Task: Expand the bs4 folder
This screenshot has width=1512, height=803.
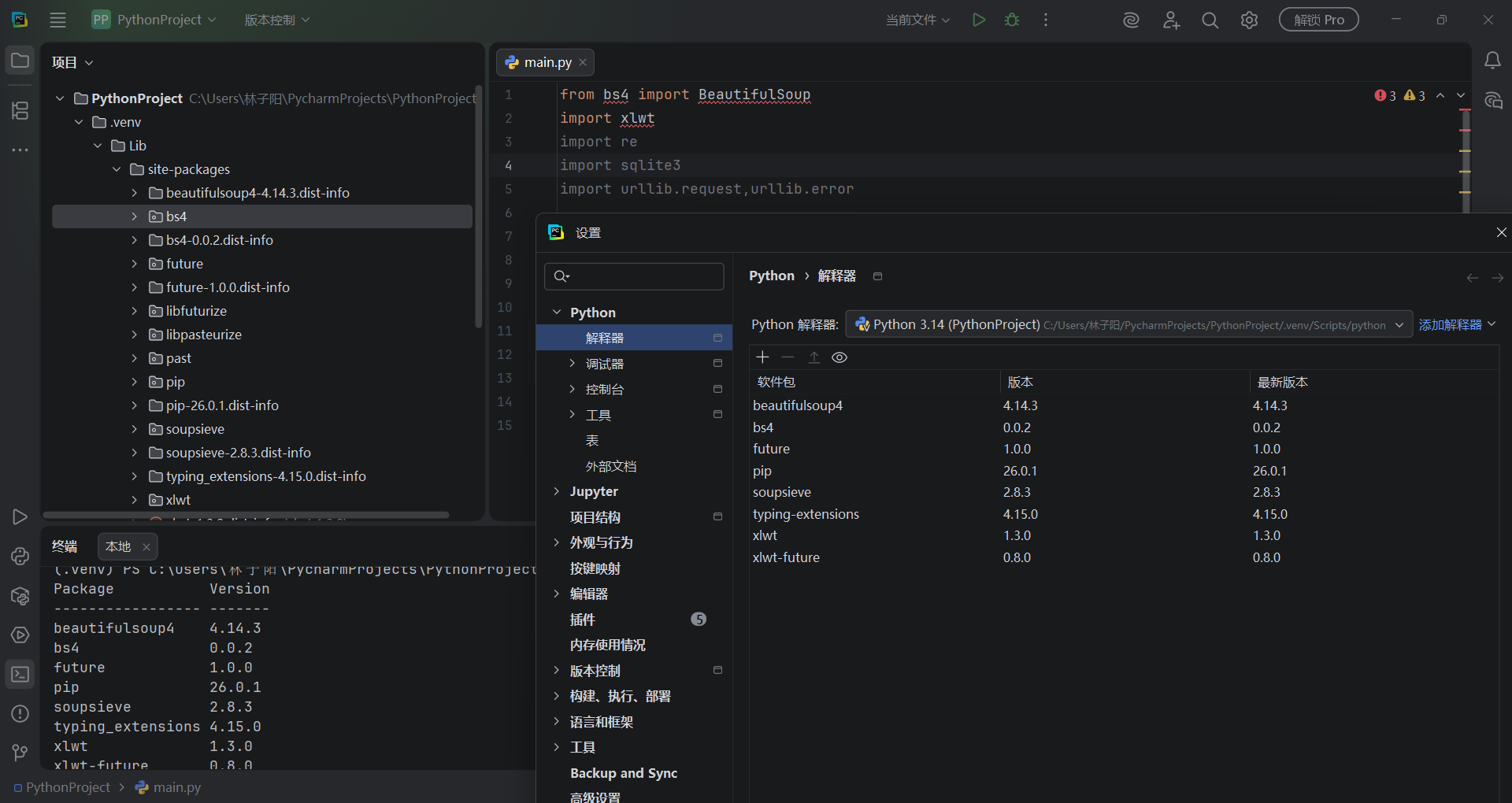Action: (x=135, y=216)
